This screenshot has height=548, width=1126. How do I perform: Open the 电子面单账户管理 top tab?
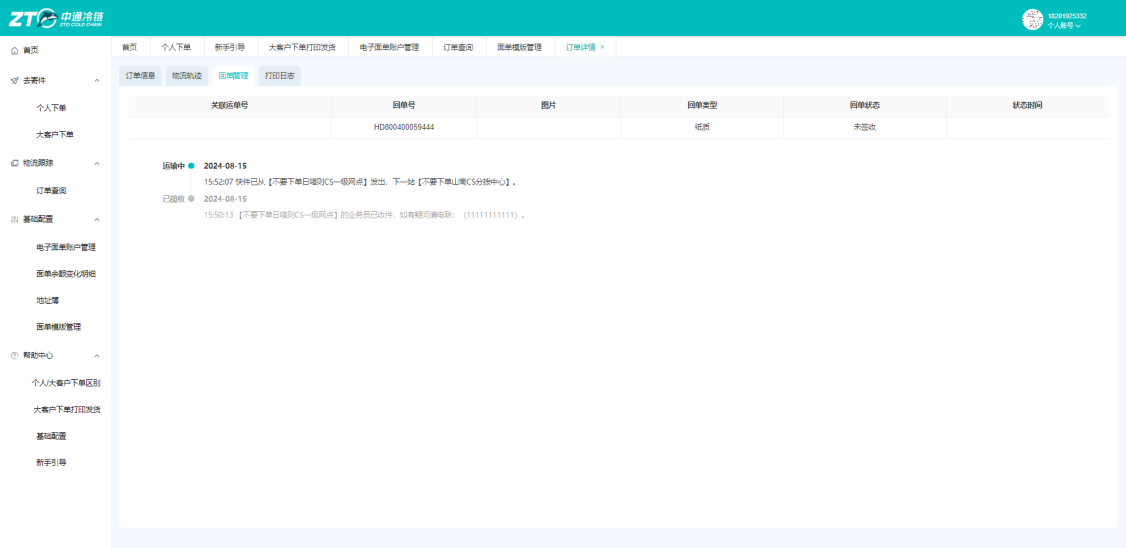pos(389,47)
